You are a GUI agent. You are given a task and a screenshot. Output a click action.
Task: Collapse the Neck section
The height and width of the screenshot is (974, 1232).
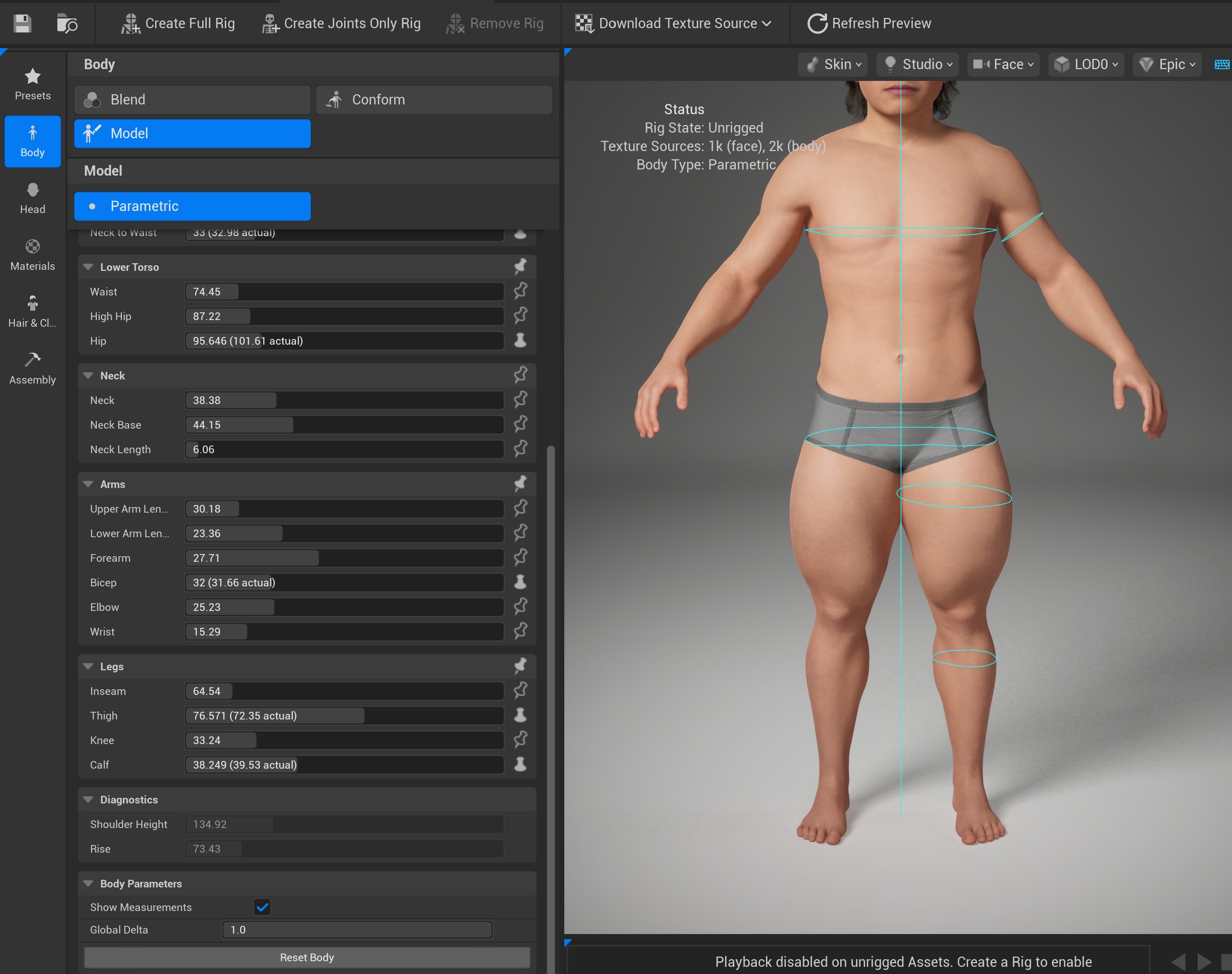(x=88, y=375)
